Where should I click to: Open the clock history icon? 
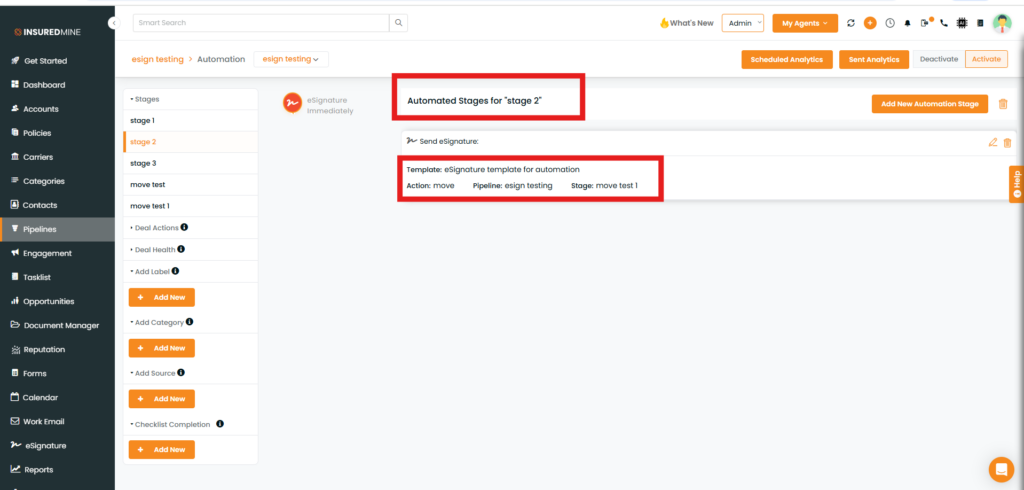890,23
